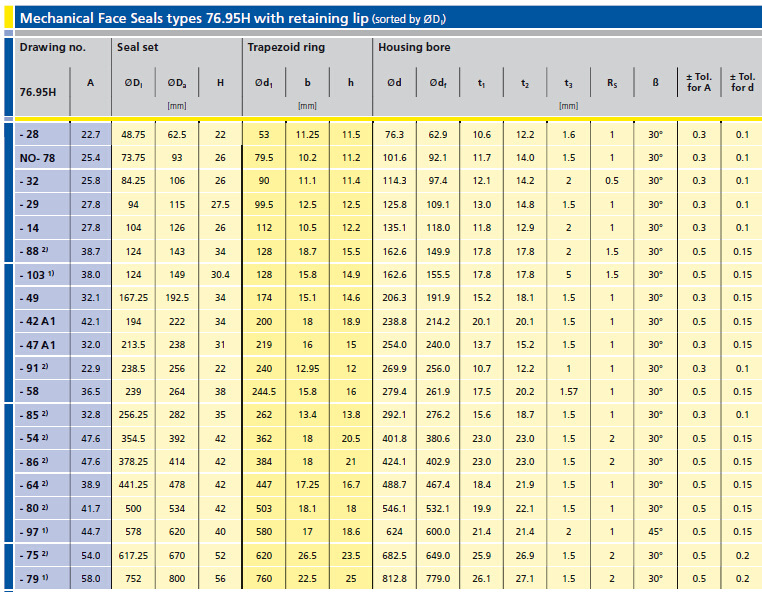Click the Ødf value '600.0'
Image resolution: width=762 pixels, height=592 pixels.
[438, 532]
